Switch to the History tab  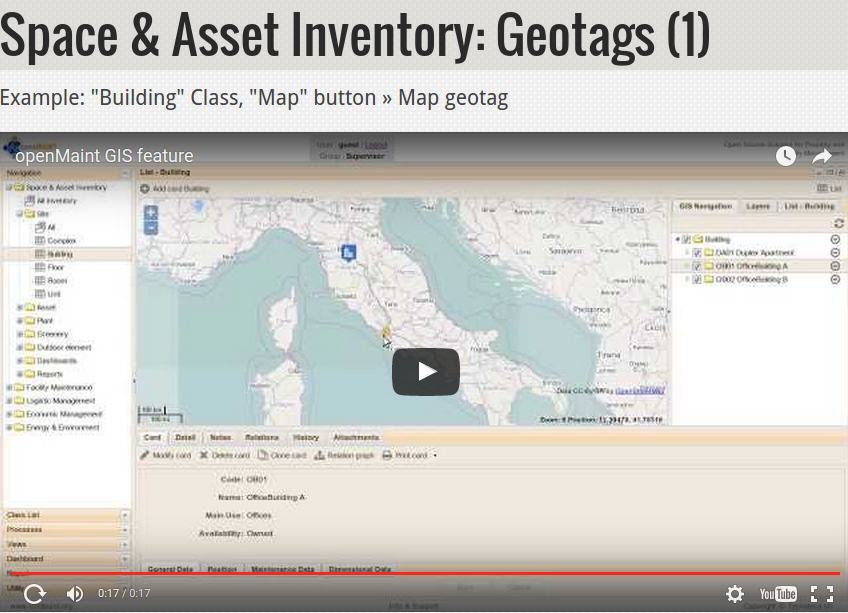coord(306,437)
